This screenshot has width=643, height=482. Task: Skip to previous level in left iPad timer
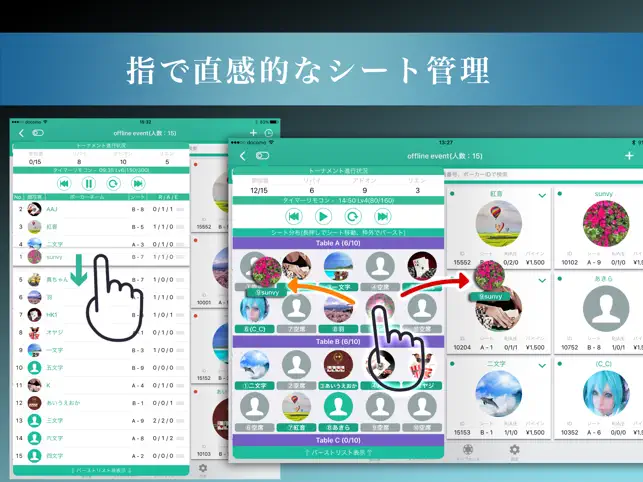(64, 183)
